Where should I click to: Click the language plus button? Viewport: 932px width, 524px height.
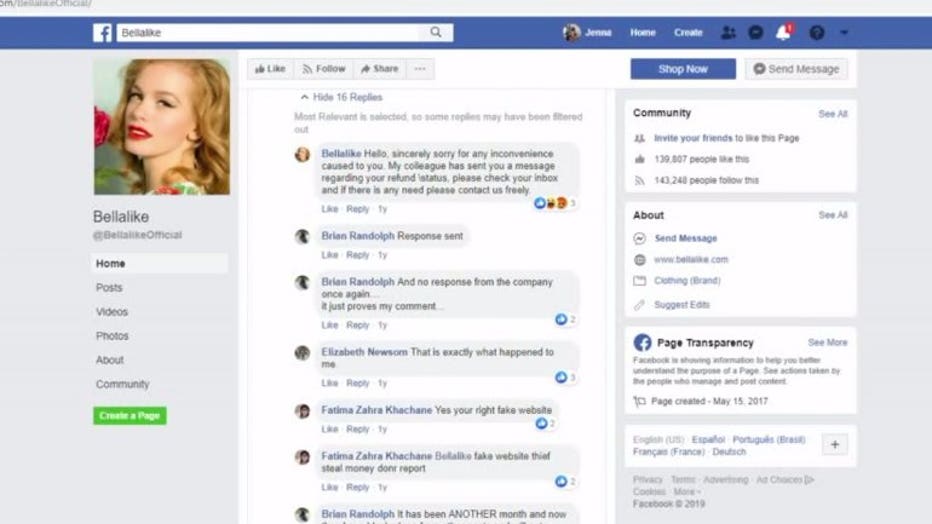tap(835, 444)
